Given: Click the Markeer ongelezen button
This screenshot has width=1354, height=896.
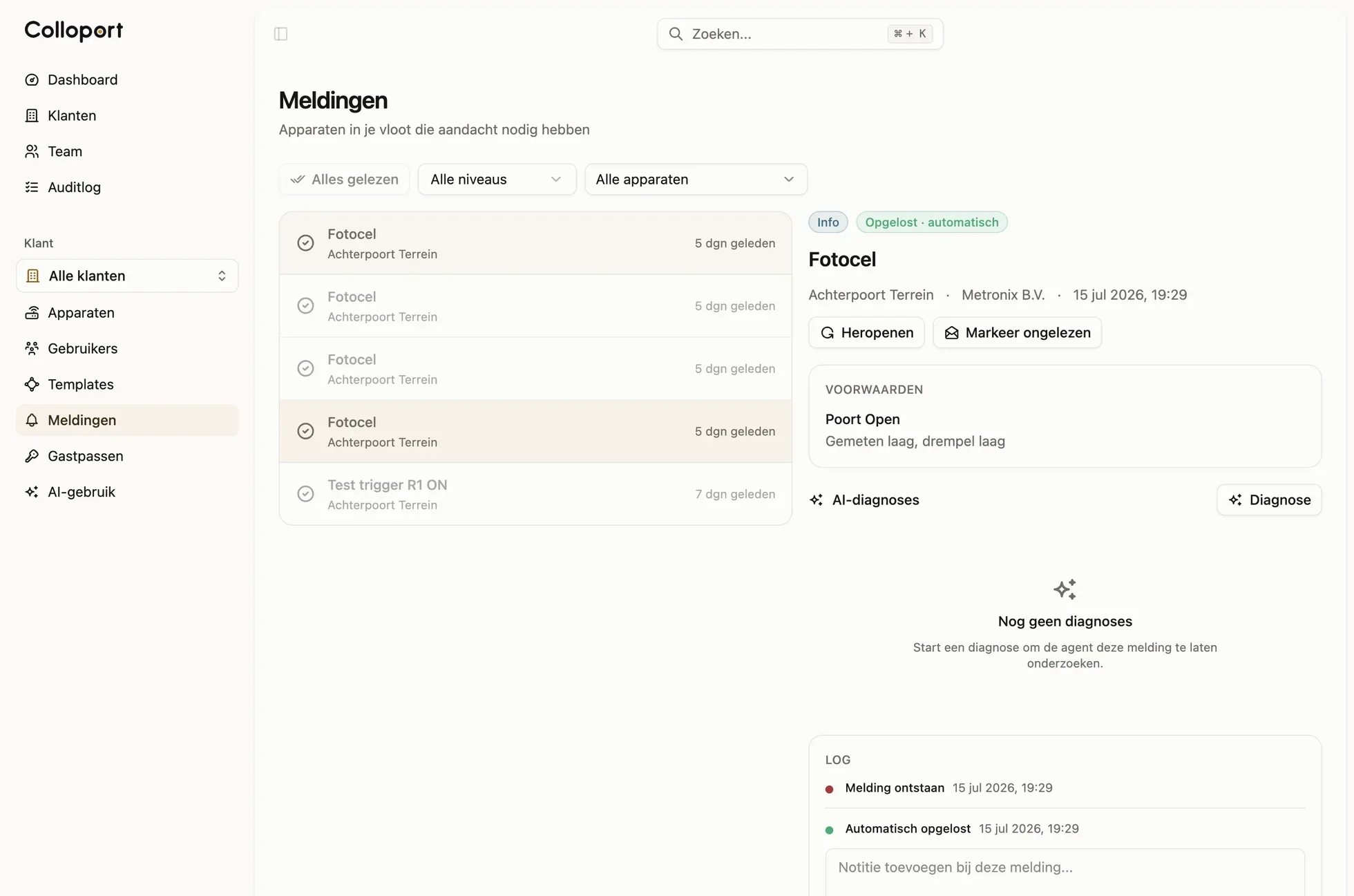Looking at the screenshot, I should [1017, 333].
